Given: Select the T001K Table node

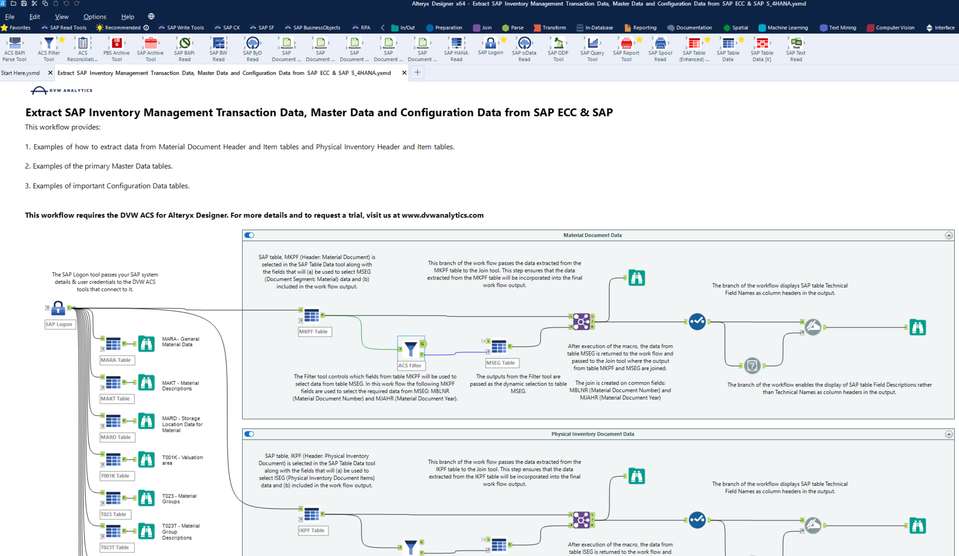Looking at the screenshot, I should point(113,460).
